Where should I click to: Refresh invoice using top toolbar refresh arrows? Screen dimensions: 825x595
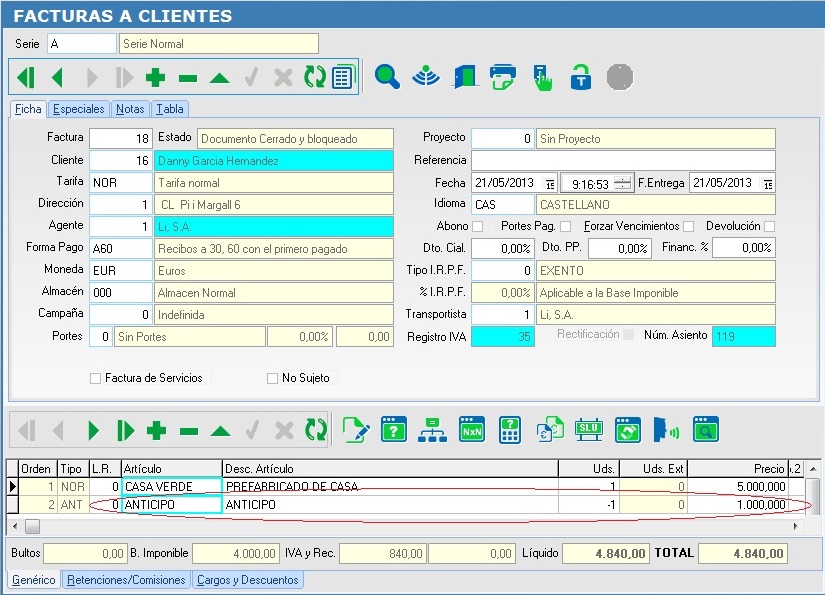[315, 77]
